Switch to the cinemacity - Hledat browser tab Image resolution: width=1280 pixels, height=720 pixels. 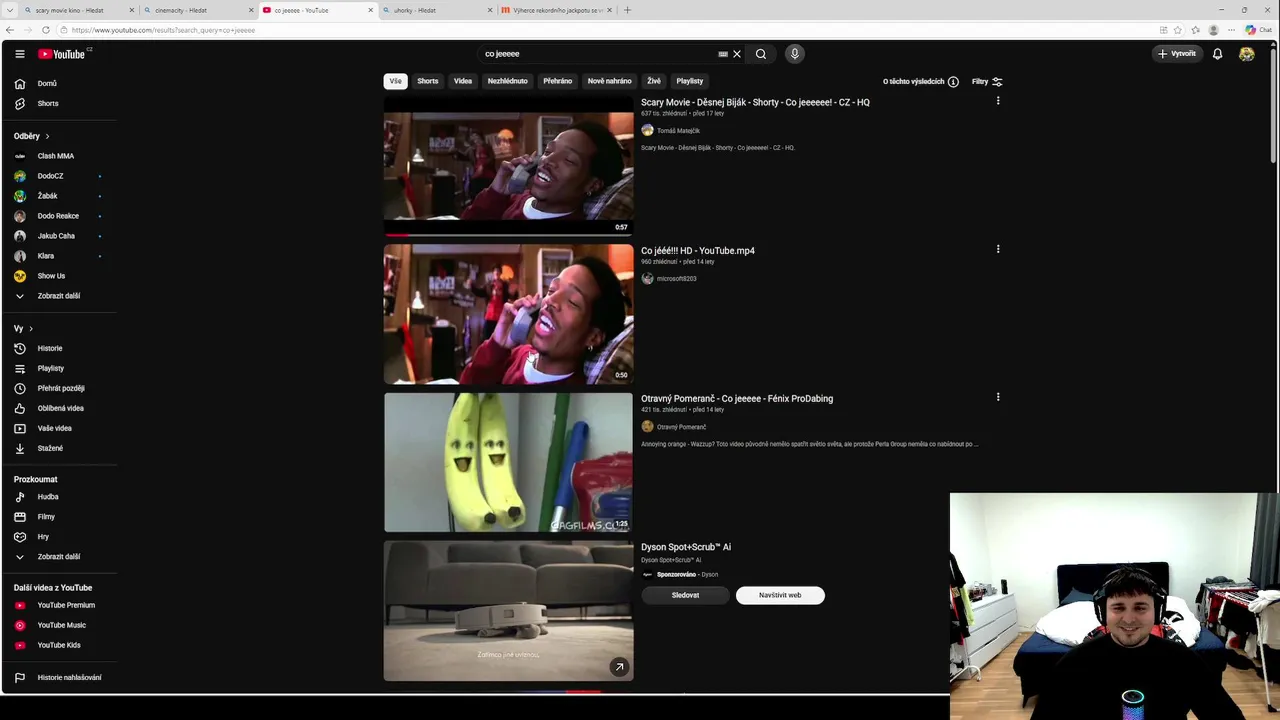point(196,10)
